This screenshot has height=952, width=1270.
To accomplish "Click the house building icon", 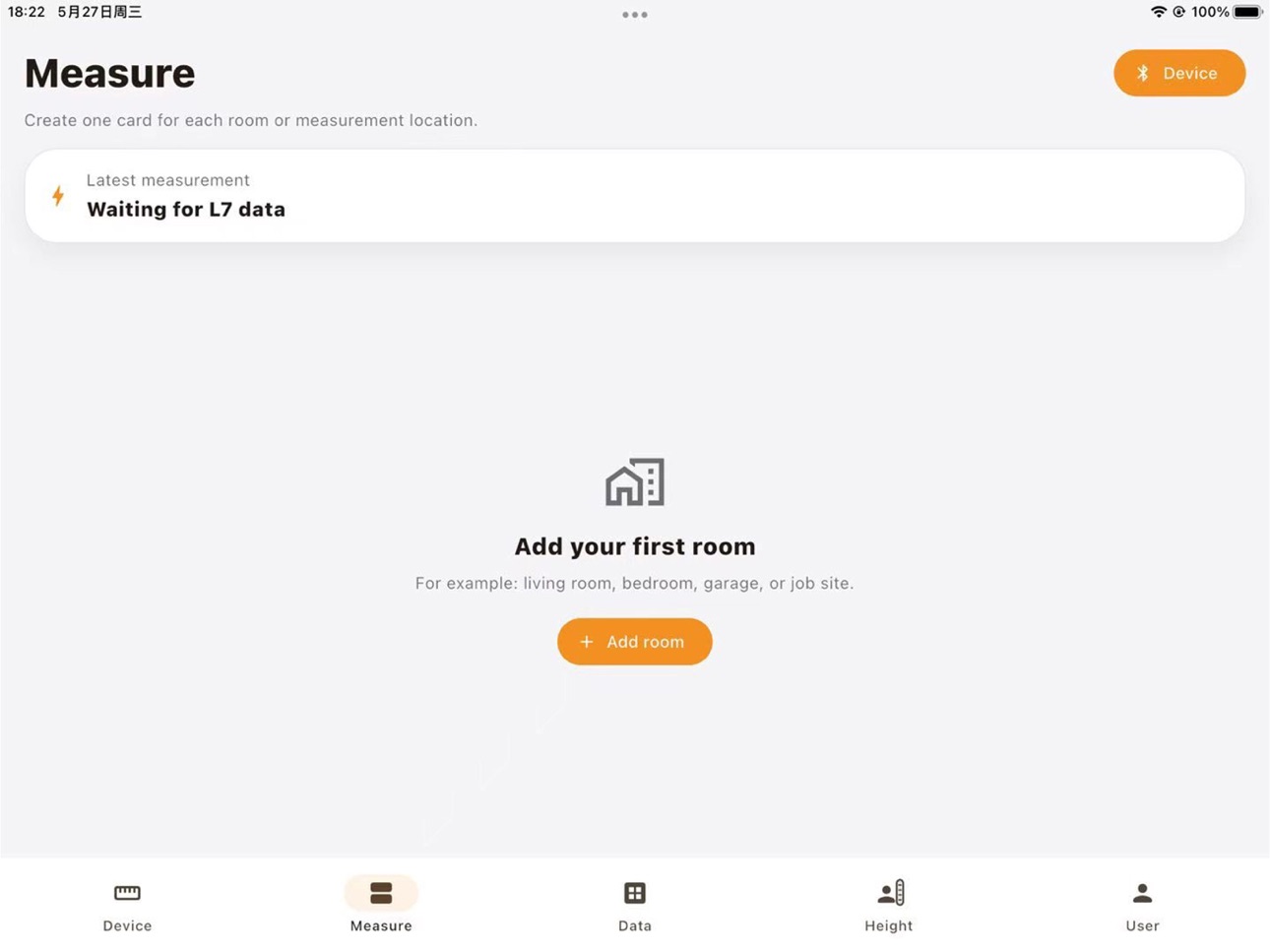I will tap(635, 482).
